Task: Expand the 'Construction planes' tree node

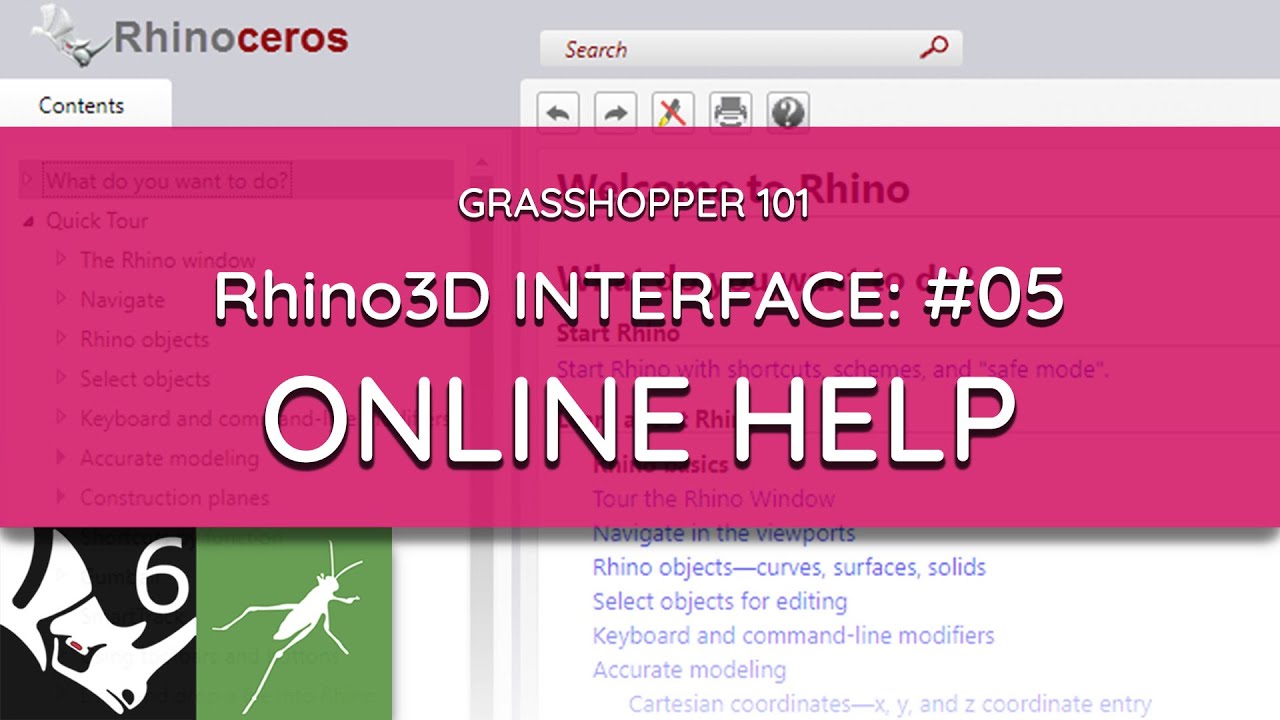Action: pyautogui.click(x=62, y=497)
